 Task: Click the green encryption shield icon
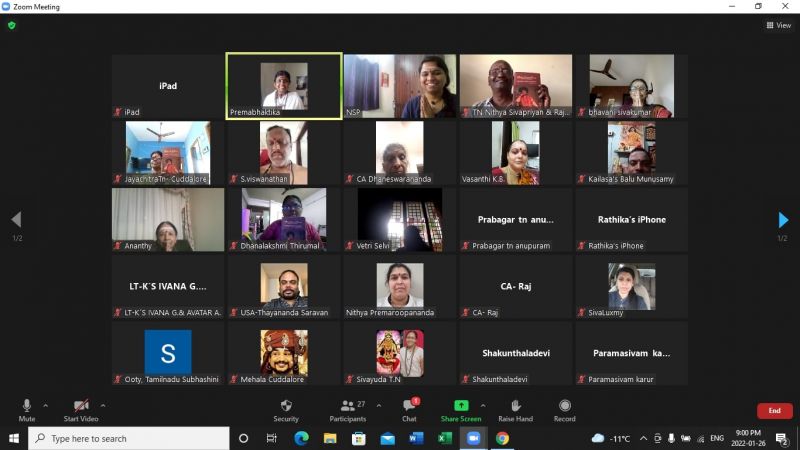click(12, 25)
